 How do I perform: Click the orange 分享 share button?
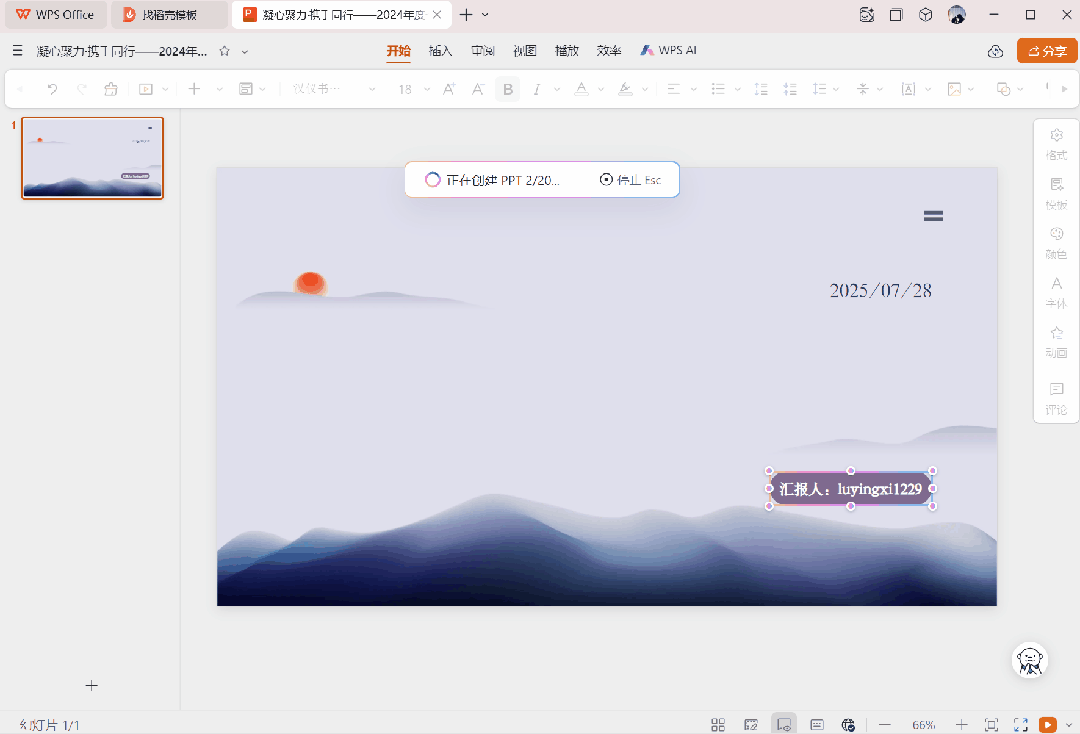(x=1047, y=51)
